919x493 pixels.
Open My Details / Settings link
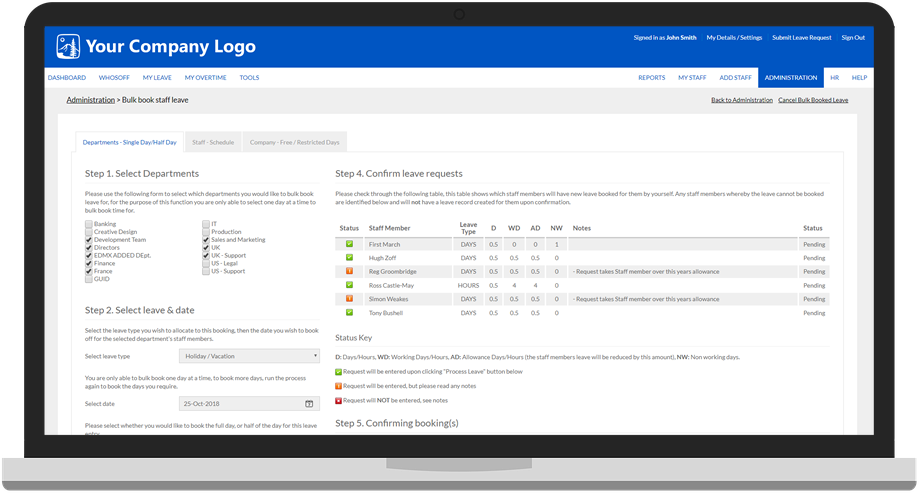tap(734, 38)
